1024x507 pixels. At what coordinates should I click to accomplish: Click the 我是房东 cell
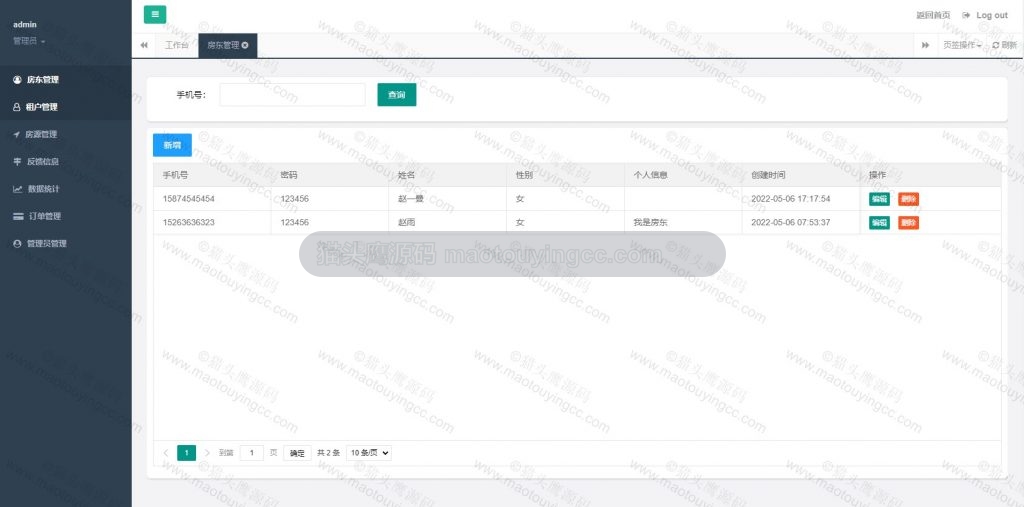pos(683,222)
